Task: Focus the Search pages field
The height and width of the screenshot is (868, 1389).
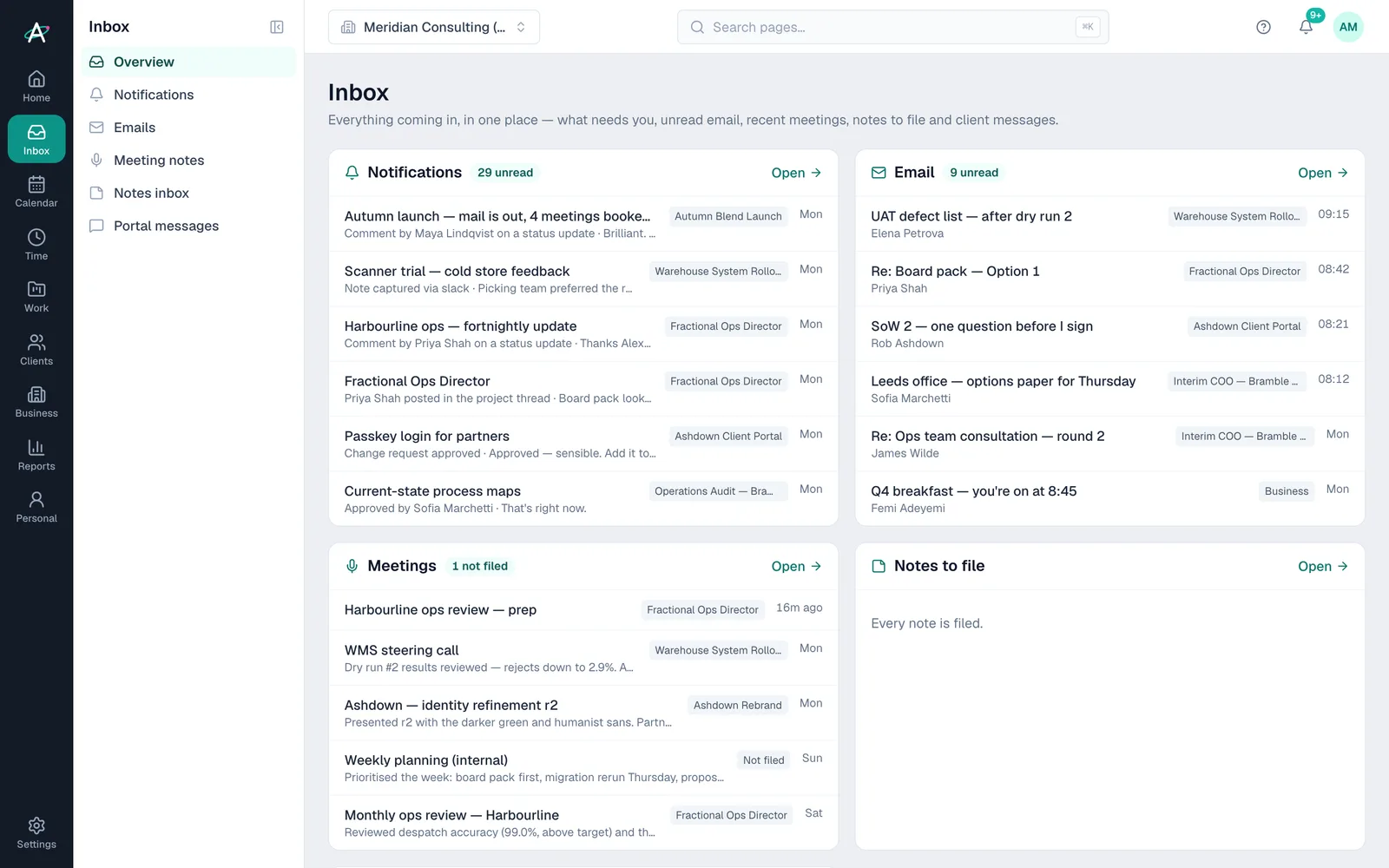Action: pos(892,27)
